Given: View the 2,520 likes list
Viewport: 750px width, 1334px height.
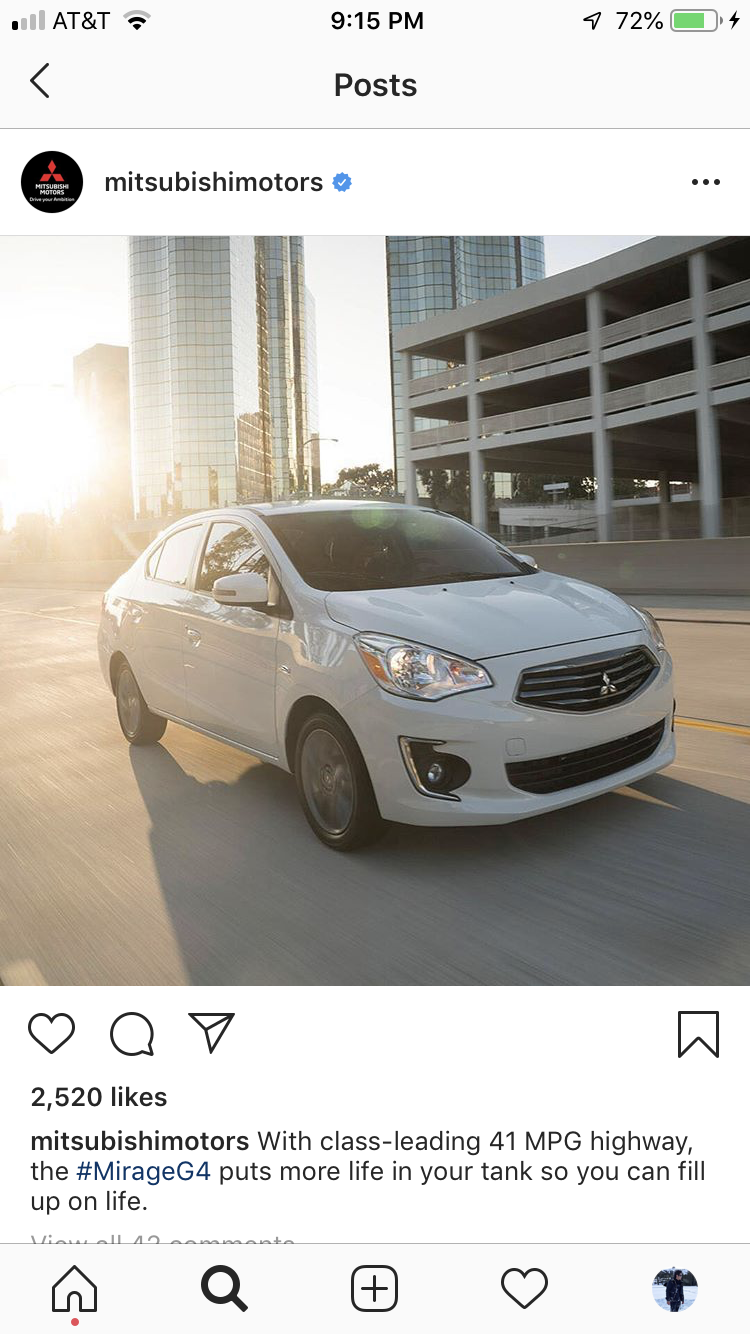Looking at the screenshot, I should pos(99,1097).
